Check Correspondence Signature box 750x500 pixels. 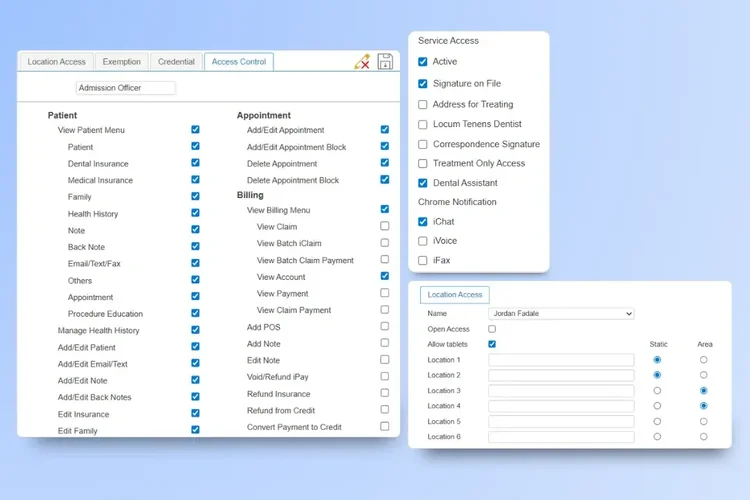(422, 144)
